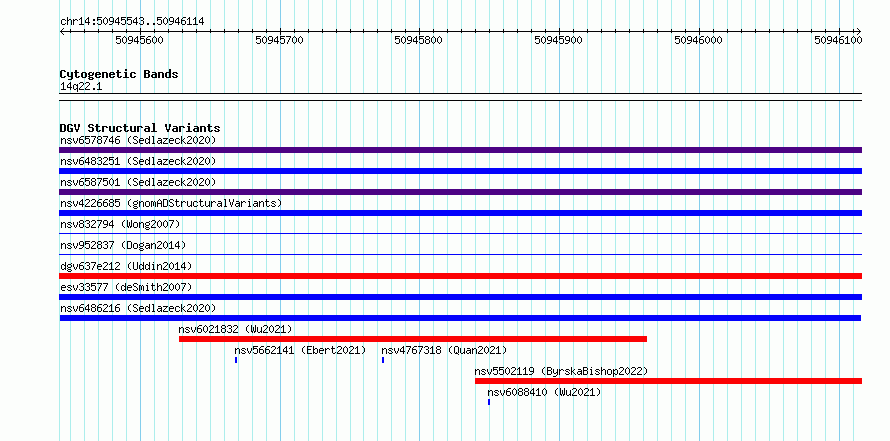
Task: Open the nsv6483251 (Sedlazeck2020) variant label
Action: click(x=138, y=161)
